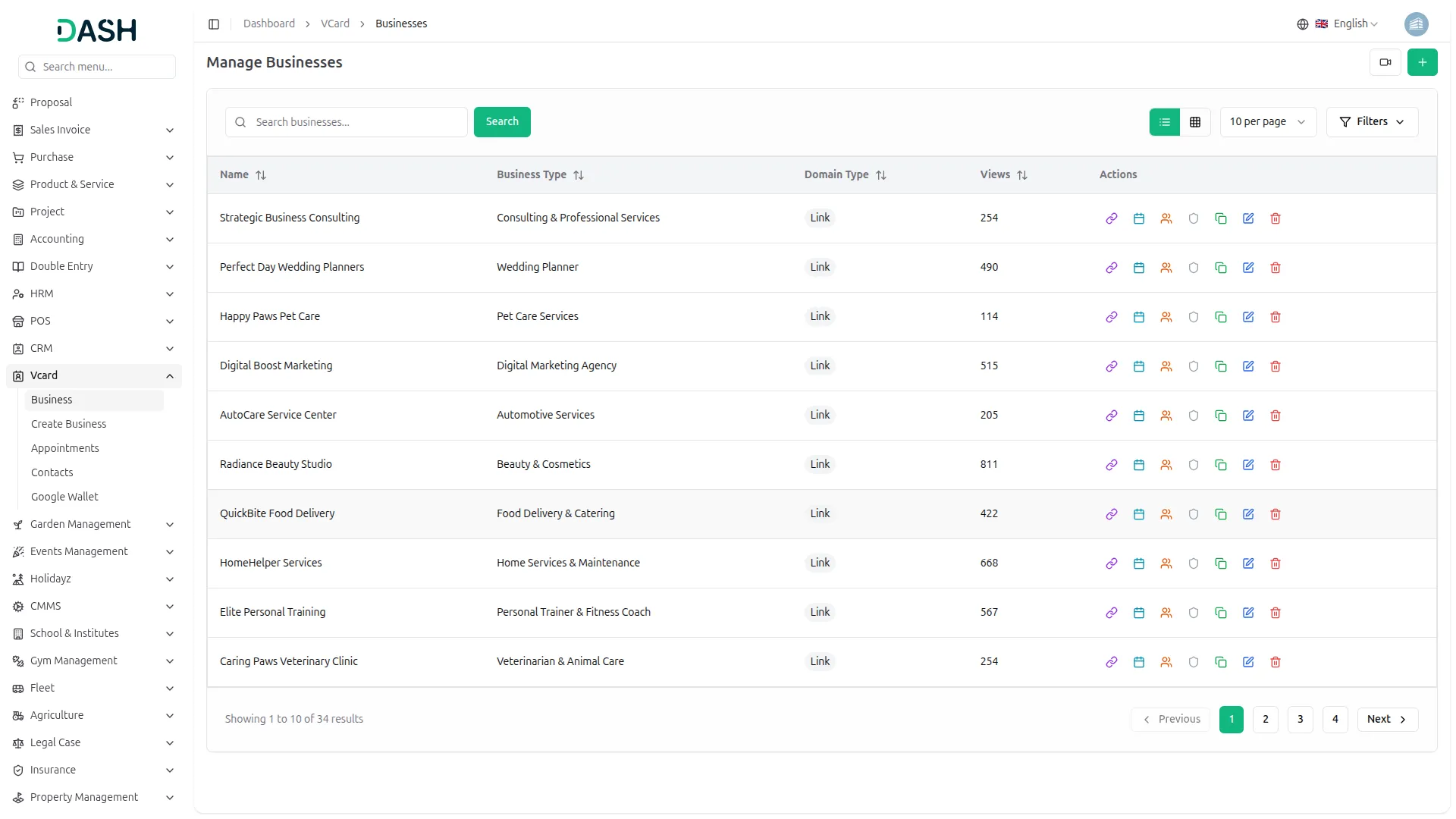1456x819 pixels.
Task: Sort by Views column
Action: pos(1003,175)
